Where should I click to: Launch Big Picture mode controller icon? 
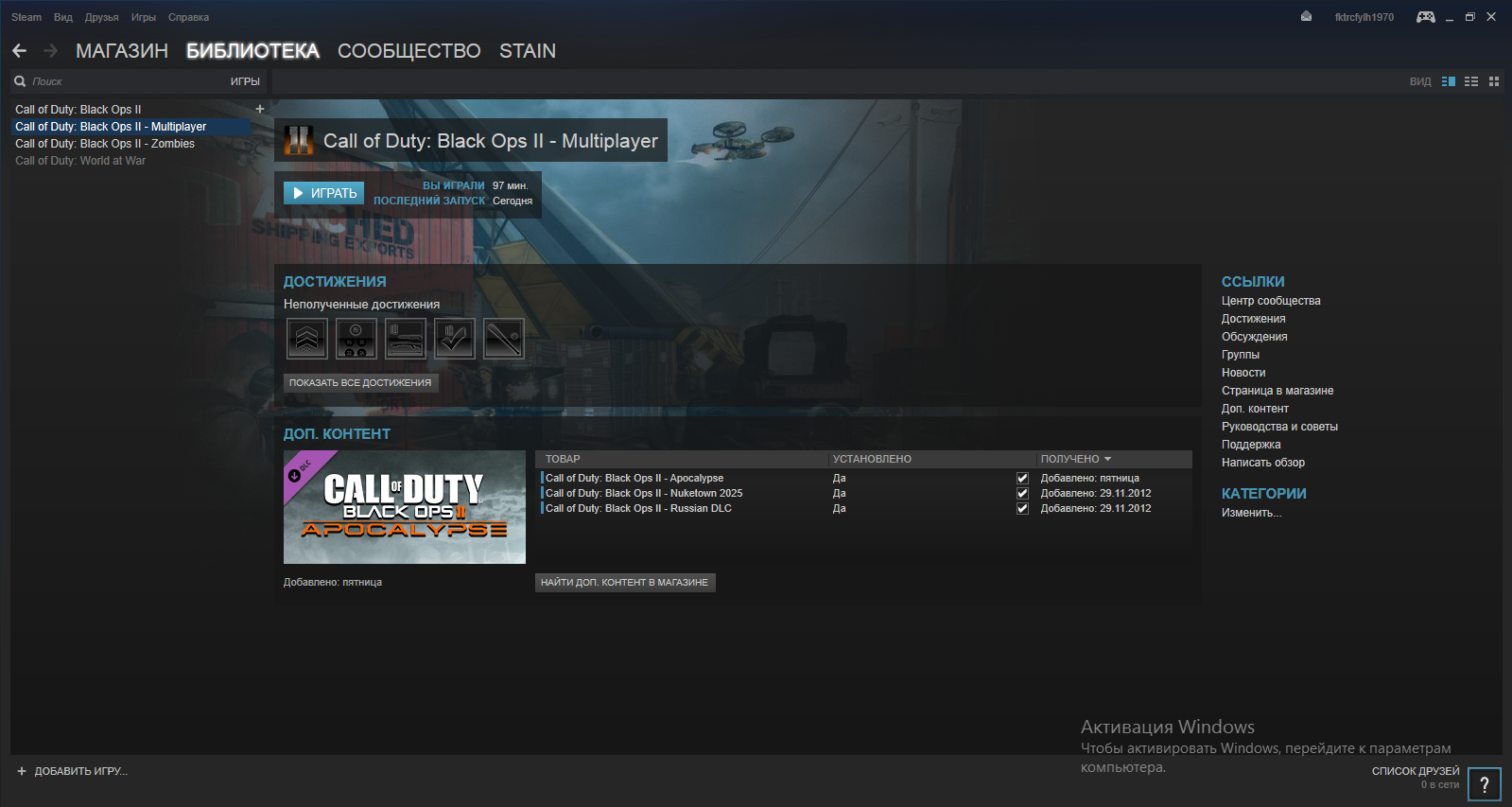click(1425, 17)
